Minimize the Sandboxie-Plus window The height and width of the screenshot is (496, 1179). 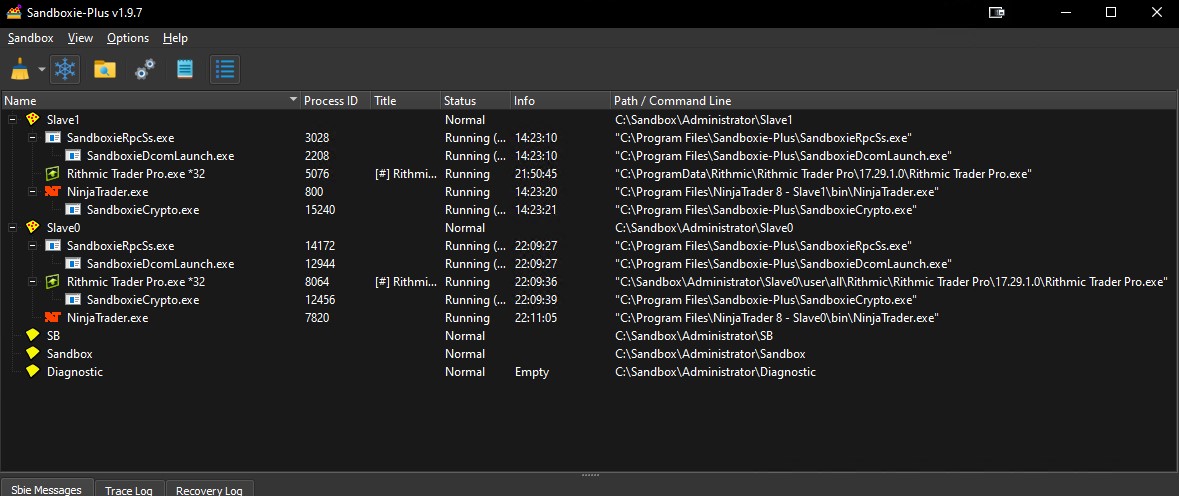pyautogui.click(x=1066, y=12)
